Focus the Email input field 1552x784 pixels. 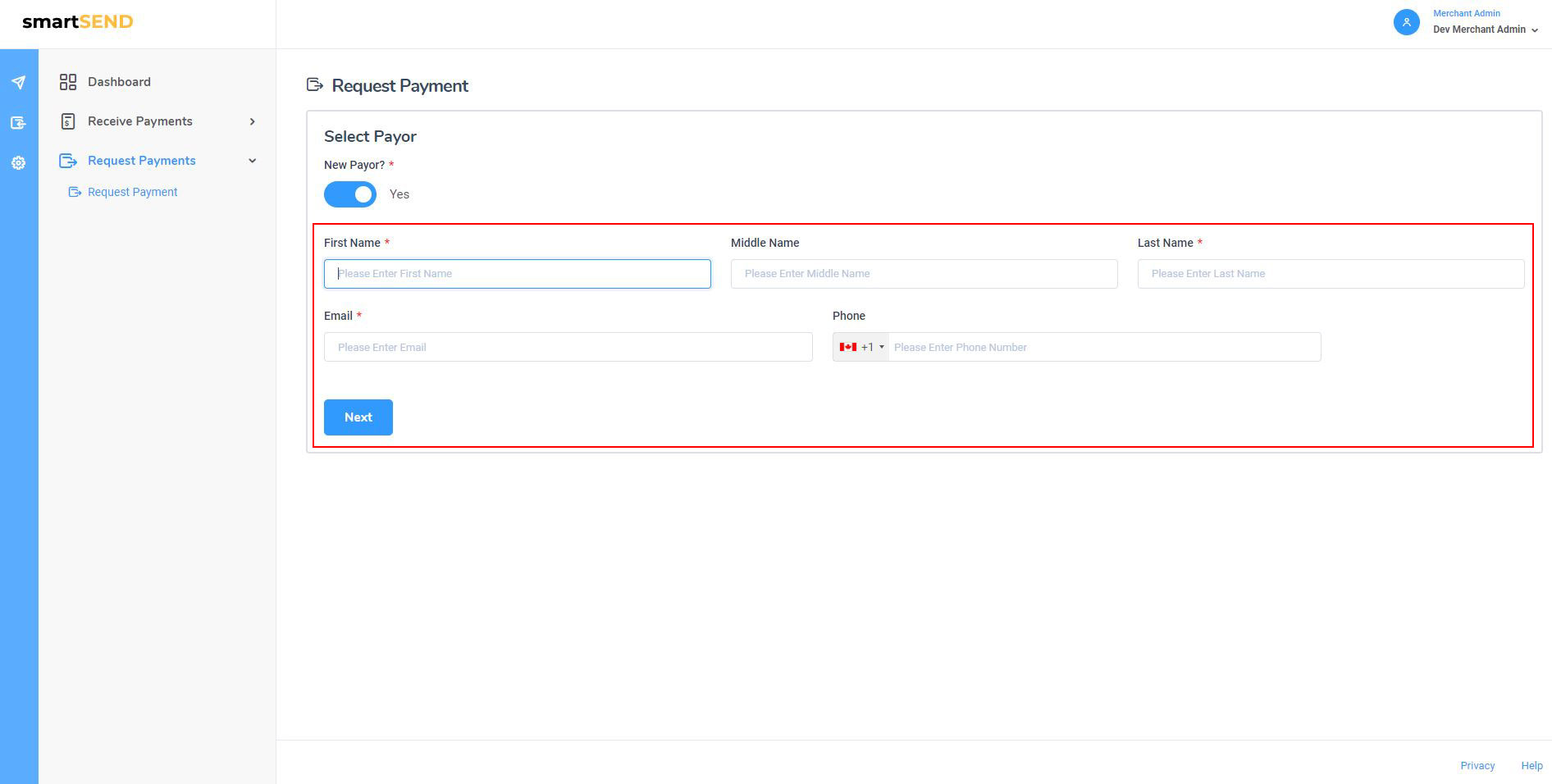[x=568, y=347]
